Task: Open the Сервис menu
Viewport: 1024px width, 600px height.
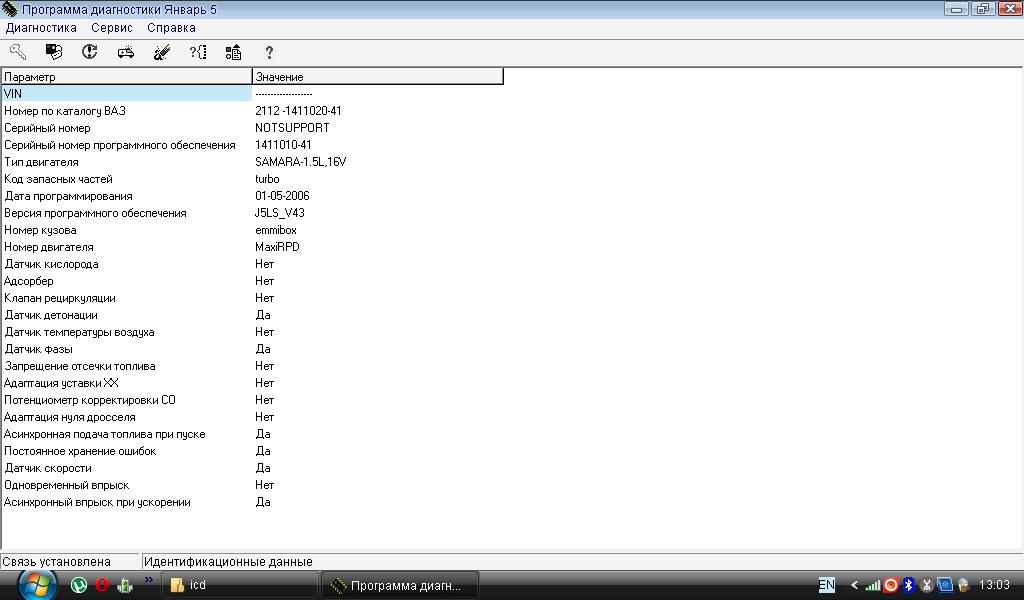Action: click(112, 28)
